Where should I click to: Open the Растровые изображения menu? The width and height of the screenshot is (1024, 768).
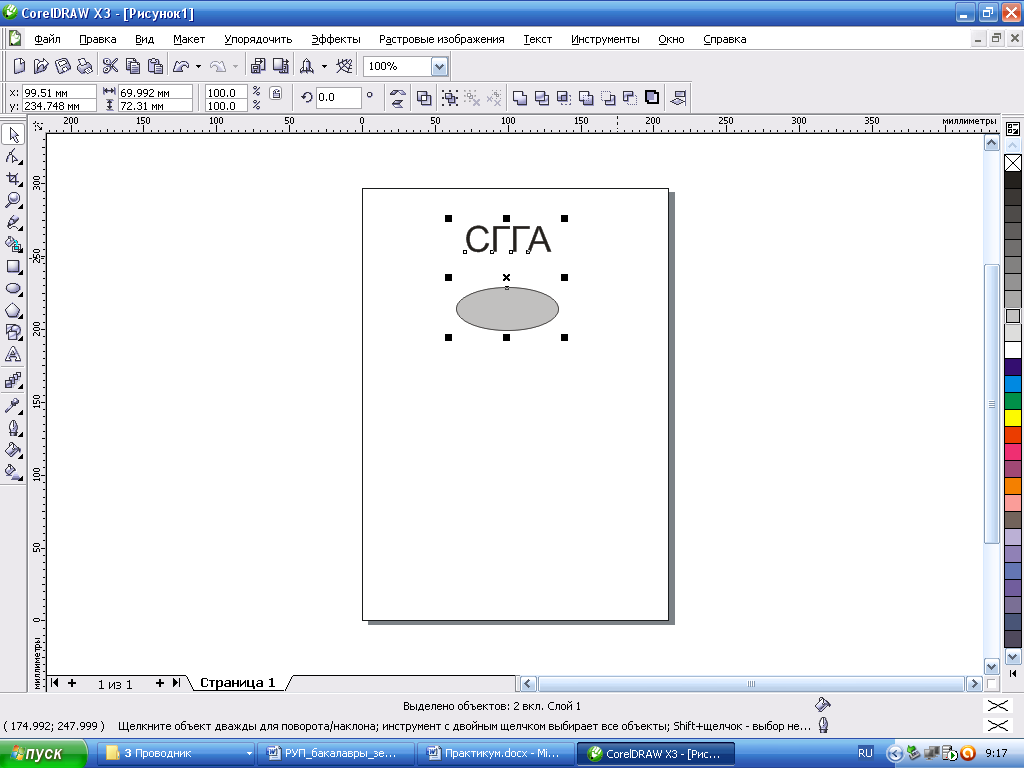coord(441,39)
